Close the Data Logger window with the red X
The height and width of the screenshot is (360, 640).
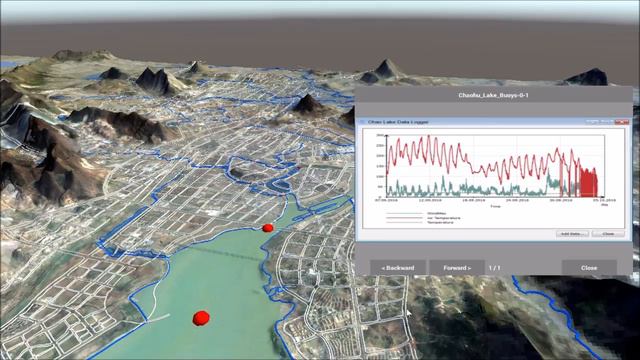click(x=622, y=122)
